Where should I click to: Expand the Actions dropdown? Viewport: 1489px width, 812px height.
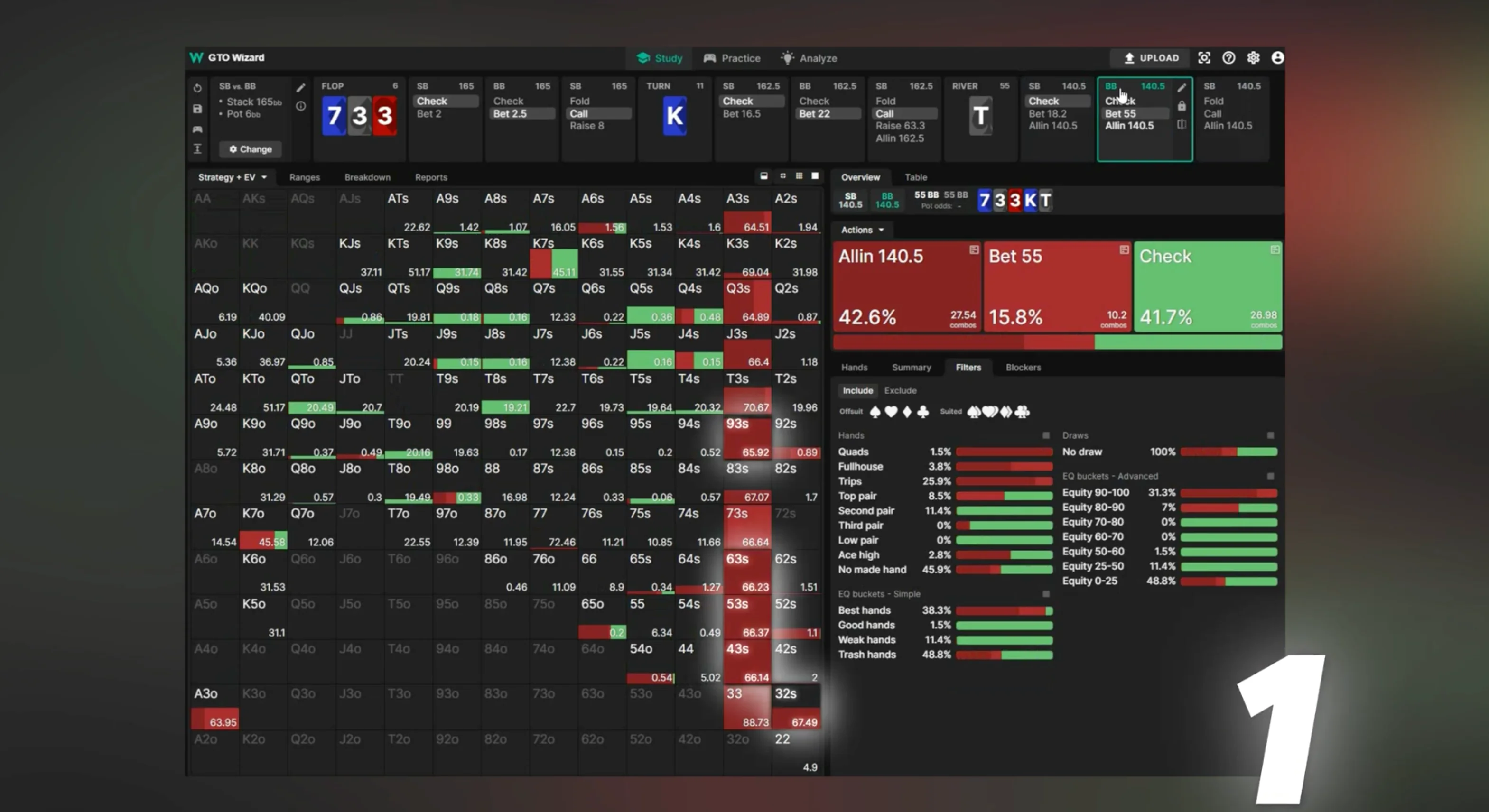pyautogui.click(x=862, y=230)
